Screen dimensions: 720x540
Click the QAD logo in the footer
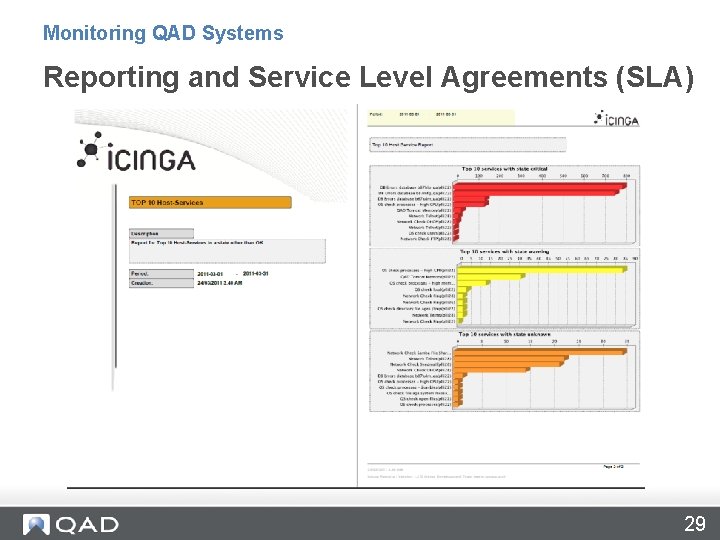71,524
